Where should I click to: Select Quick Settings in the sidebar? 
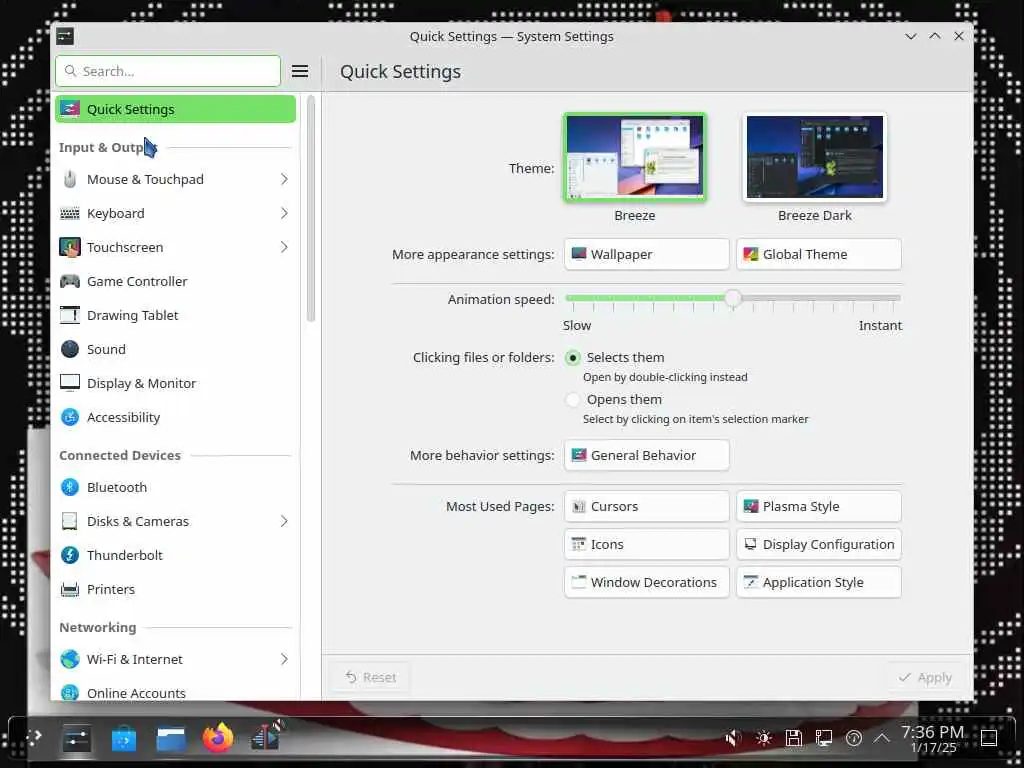[x=175, y=109]
